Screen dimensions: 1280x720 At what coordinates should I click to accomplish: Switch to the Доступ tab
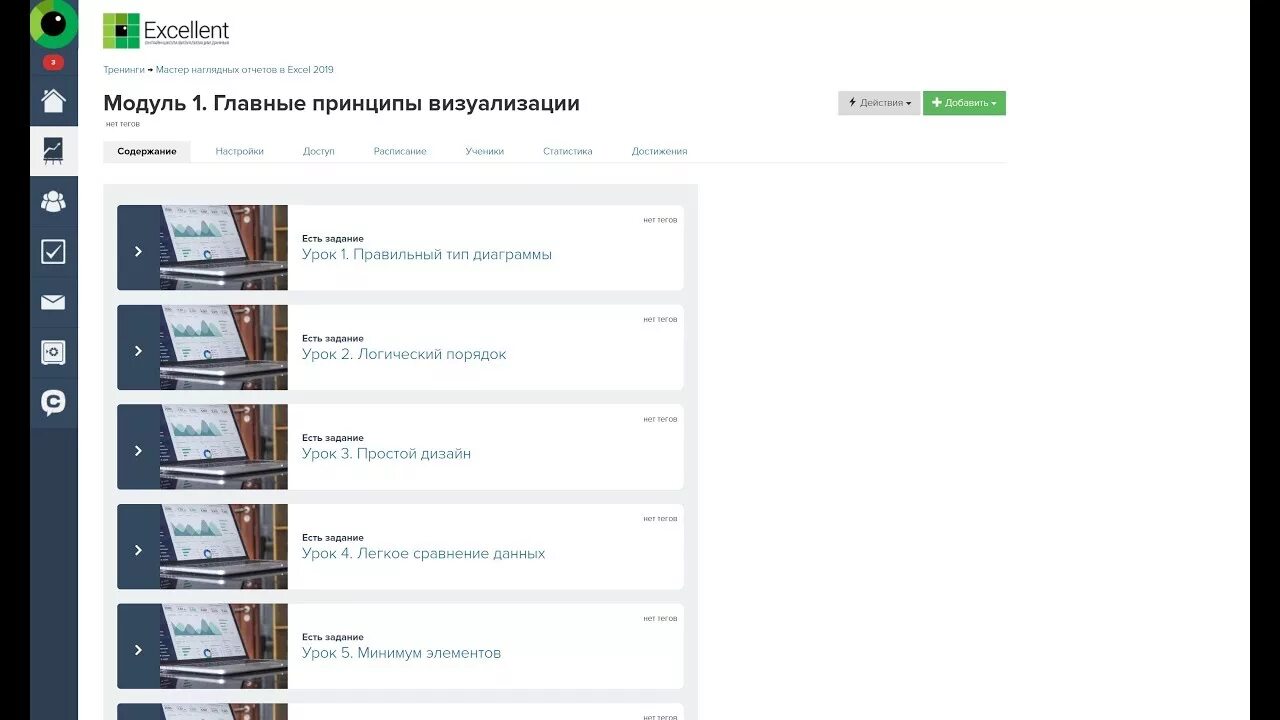click(x=319, y=151)
